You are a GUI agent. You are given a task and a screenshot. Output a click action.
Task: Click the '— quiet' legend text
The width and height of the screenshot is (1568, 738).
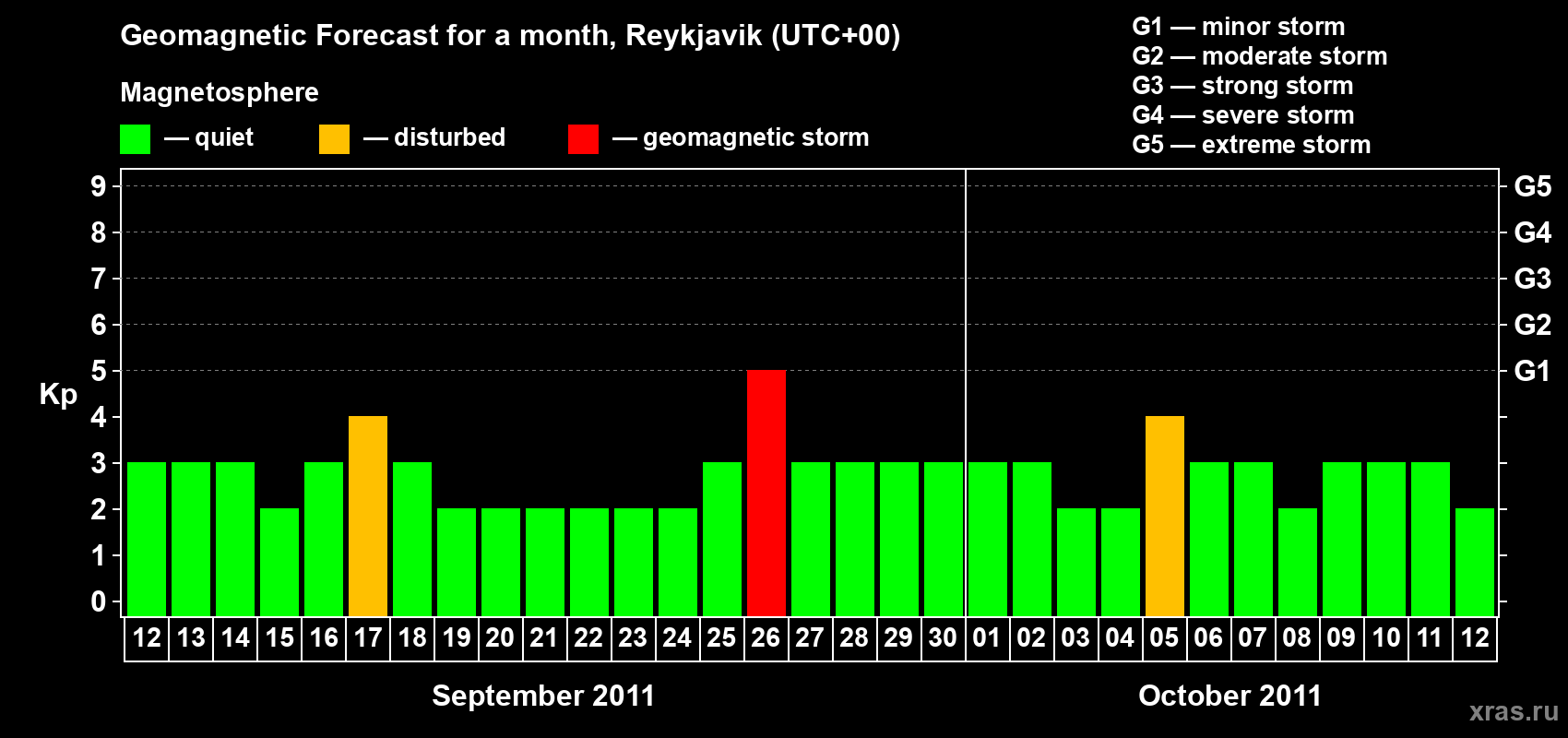208,137
